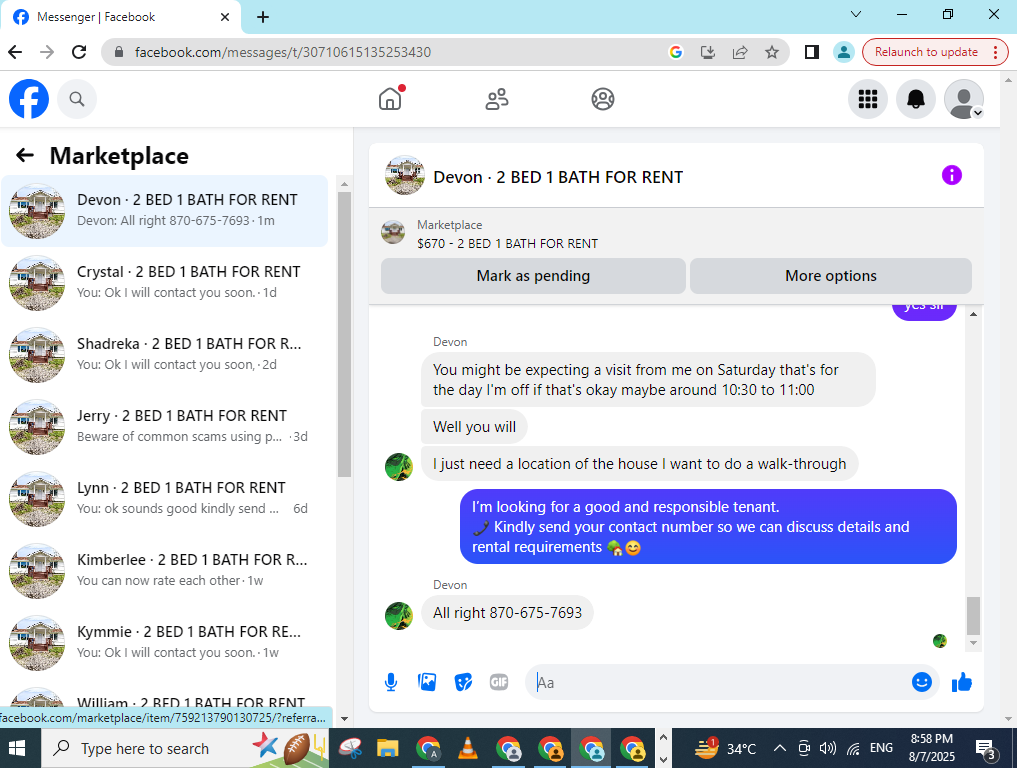
Task: Click Relaunch to update
Action: coord(926,52)
